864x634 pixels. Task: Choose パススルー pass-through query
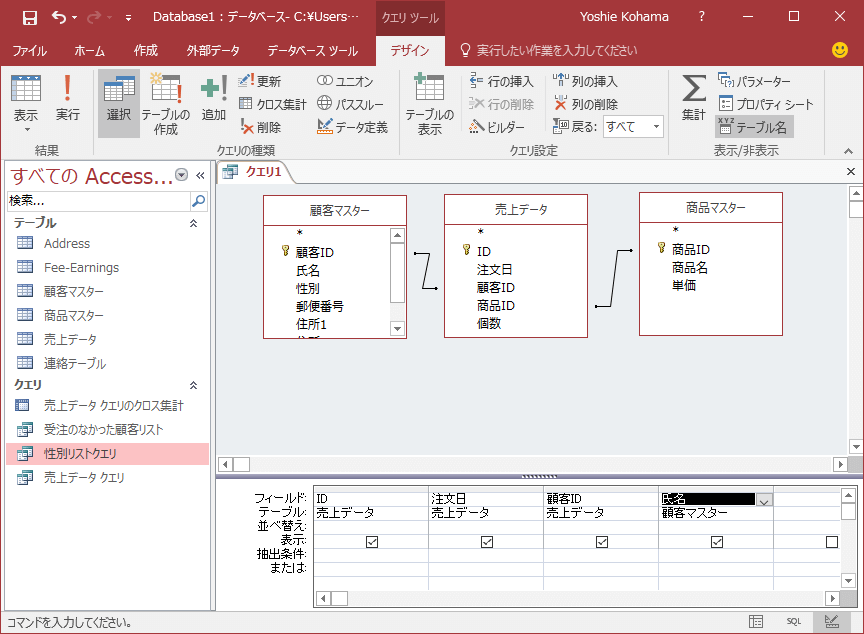click(350, 104)
